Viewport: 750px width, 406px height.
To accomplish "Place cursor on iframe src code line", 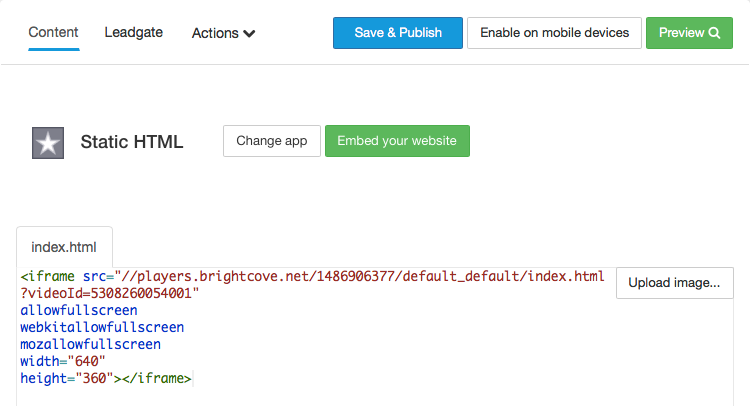I will click(x=312, y=276).
